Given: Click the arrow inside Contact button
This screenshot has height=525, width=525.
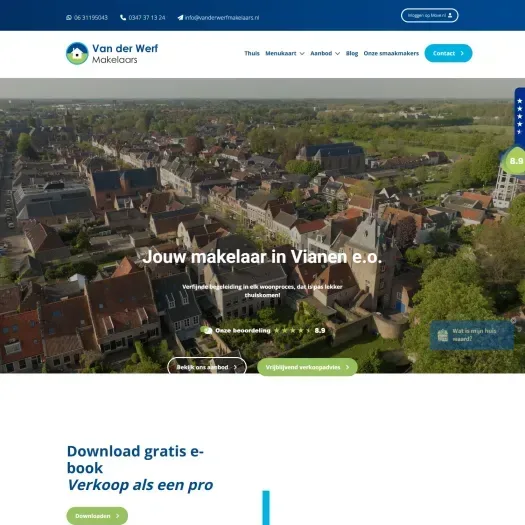Looking at the screenshot, I should [x=462, y=53].
